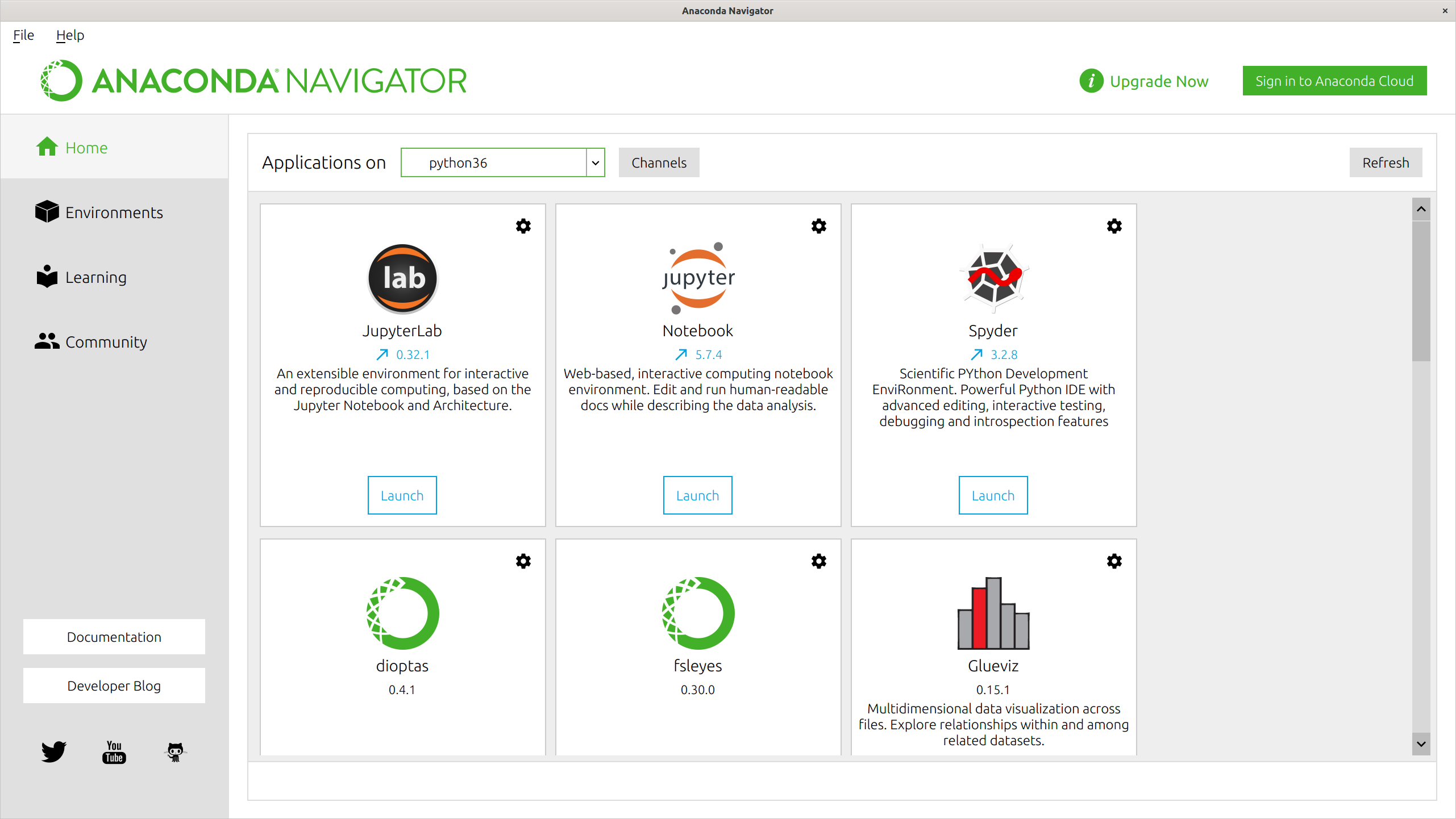The width and height of the screenshot is (1456, 819).
Task: Click the Glueviz application icon
Action: (994, 612)
